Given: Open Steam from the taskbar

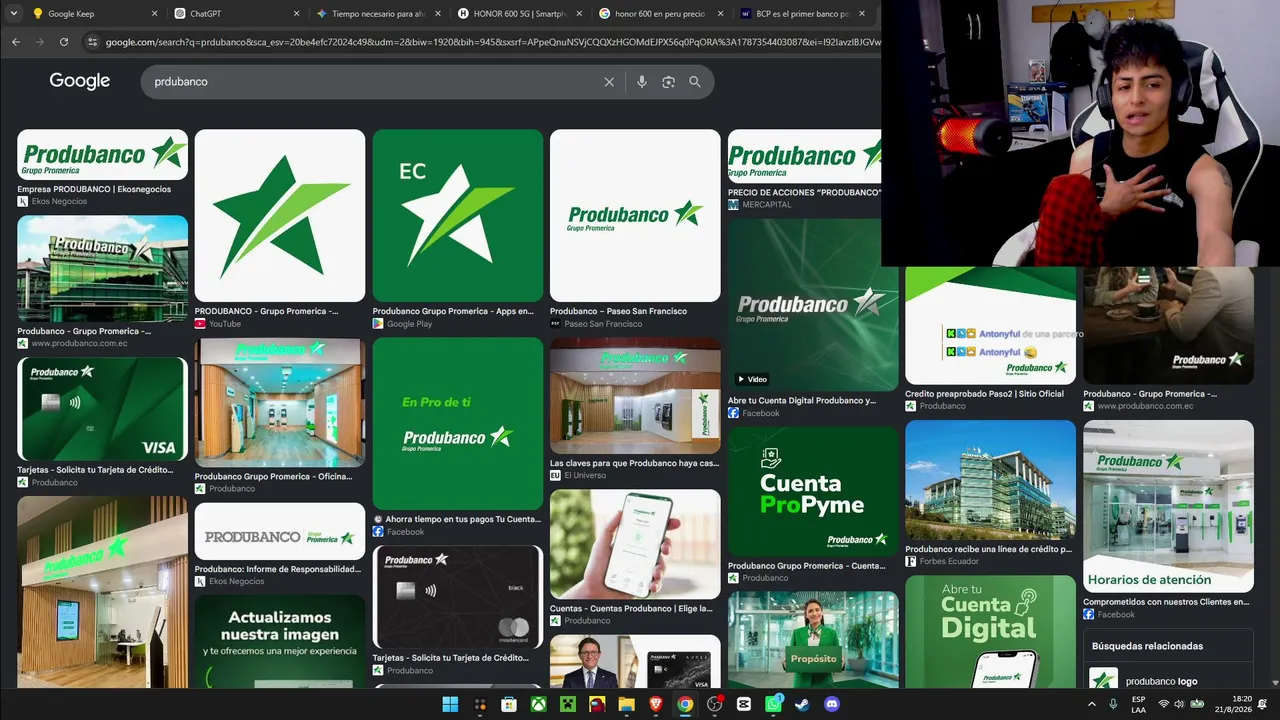Looking at the screenshot, I should [802, 704].
